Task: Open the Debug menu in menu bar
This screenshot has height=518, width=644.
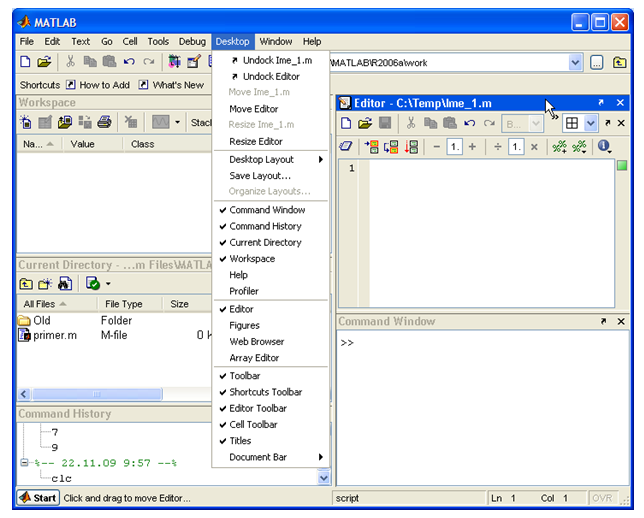Action: [x=192, y=41]
